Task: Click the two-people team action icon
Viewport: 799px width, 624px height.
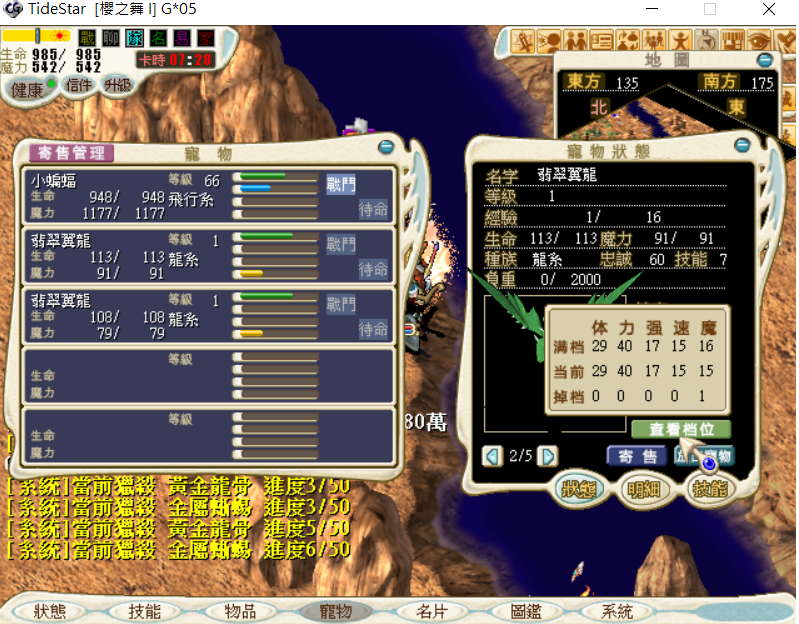Action: [x=575, y=41]
